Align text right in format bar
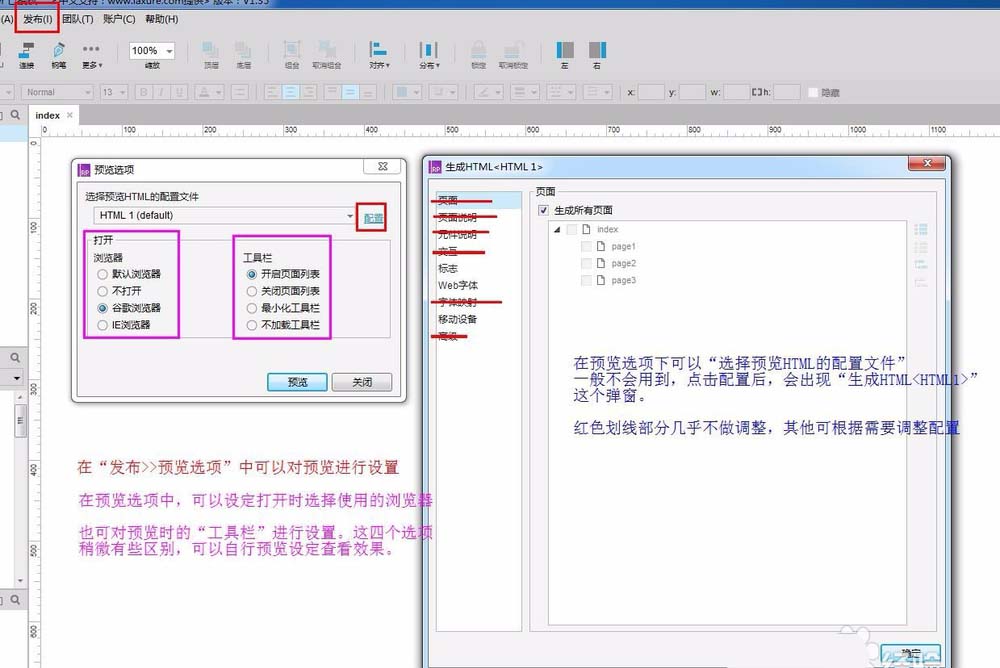 click(x=309, y=93)
